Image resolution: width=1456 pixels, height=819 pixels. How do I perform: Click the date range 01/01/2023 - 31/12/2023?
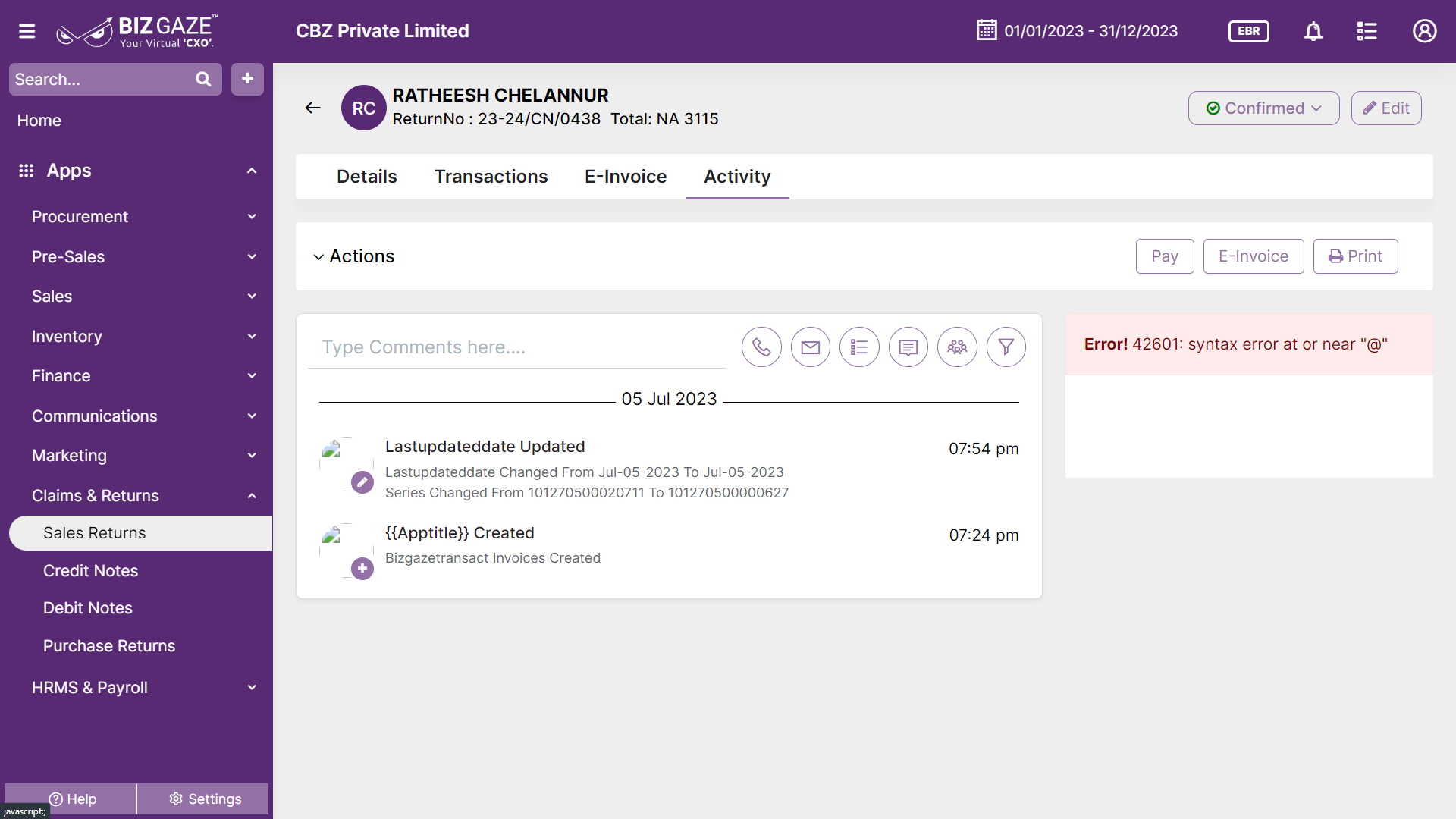point(1090,31)
